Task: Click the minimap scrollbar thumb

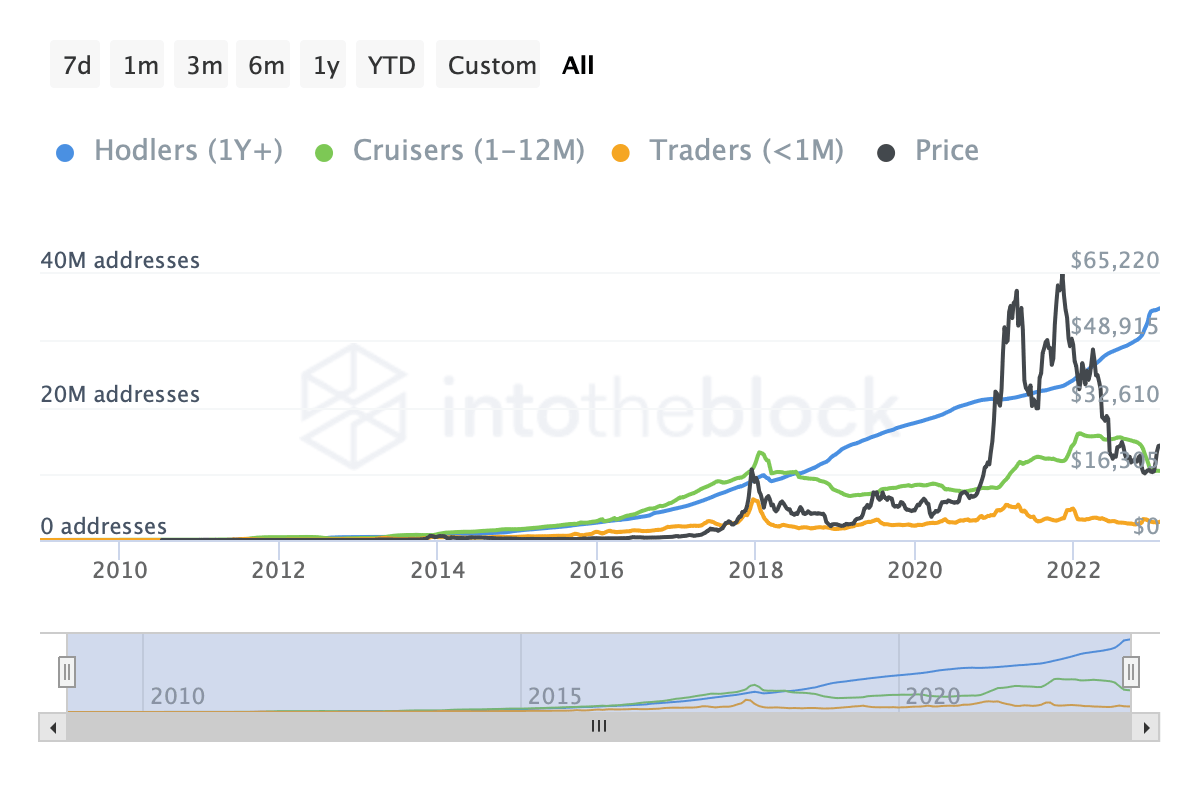Action: point(598,727)
